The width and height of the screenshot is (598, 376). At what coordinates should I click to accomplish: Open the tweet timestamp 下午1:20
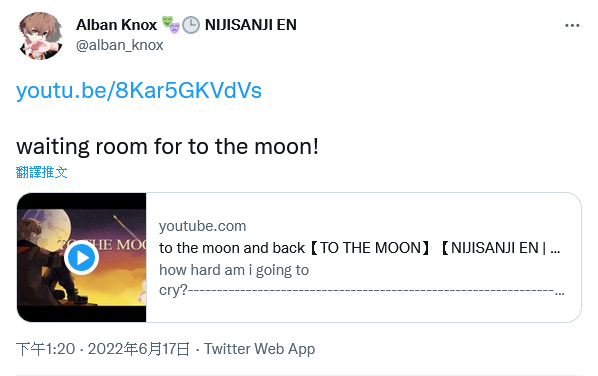46,349
